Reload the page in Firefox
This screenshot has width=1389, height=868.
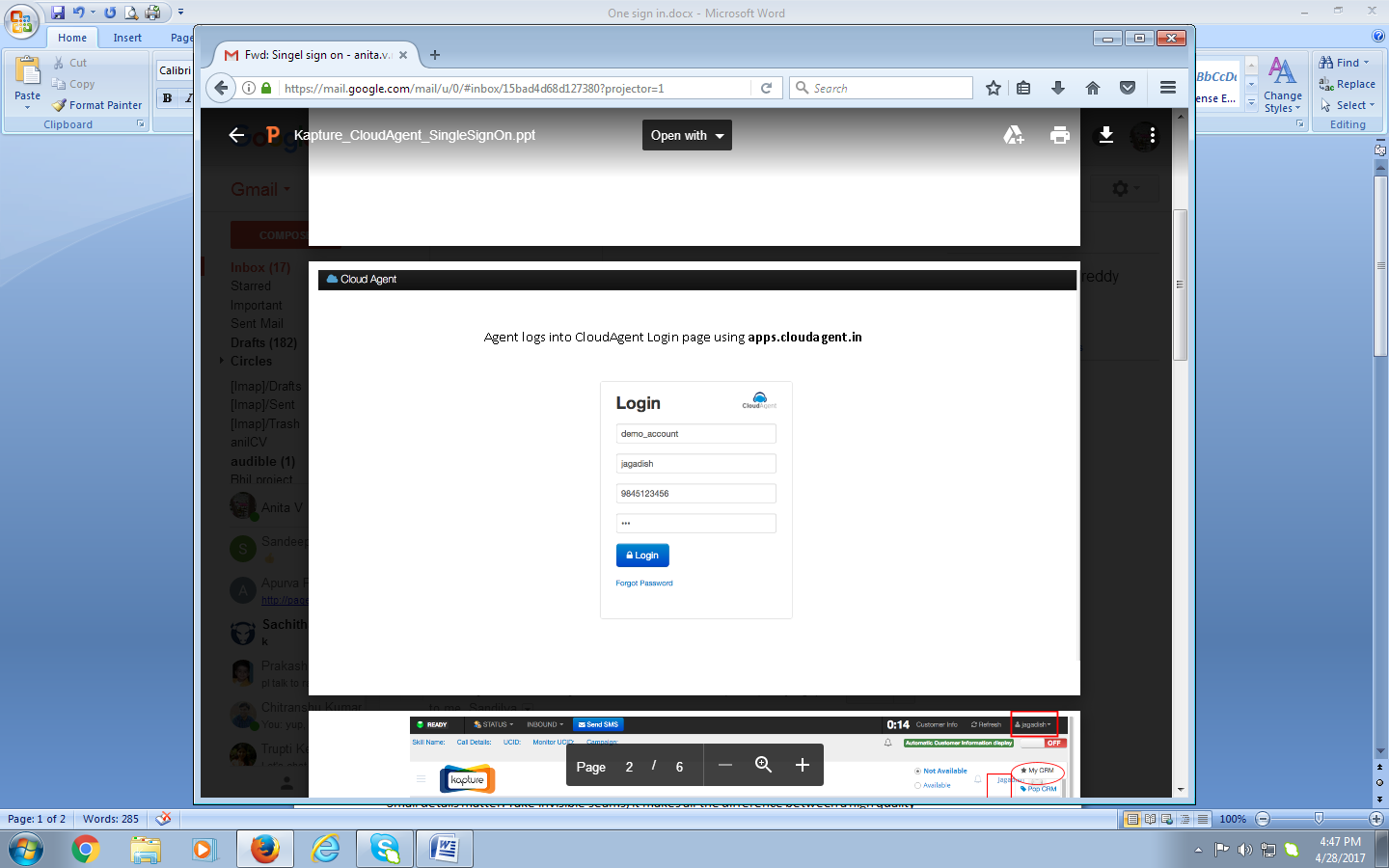coord(766,88)
